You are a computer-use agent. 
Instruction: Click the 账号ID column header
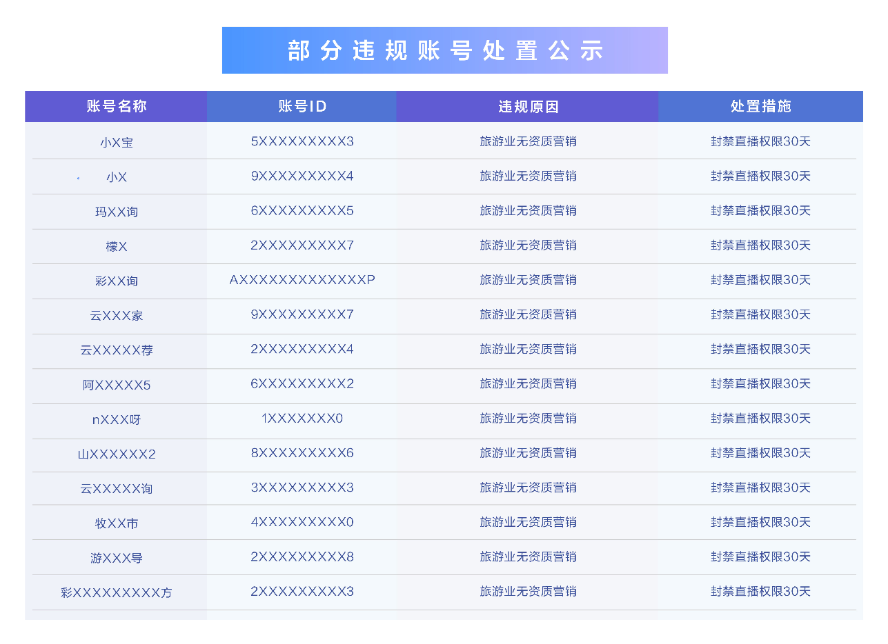click(301, 106)
